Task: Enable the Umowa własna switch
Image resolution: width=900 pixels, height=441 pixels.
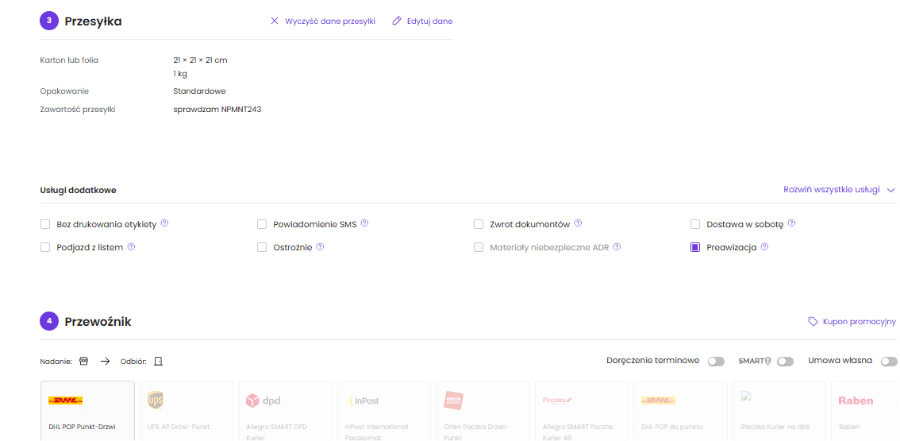Action: click(889, 361)
